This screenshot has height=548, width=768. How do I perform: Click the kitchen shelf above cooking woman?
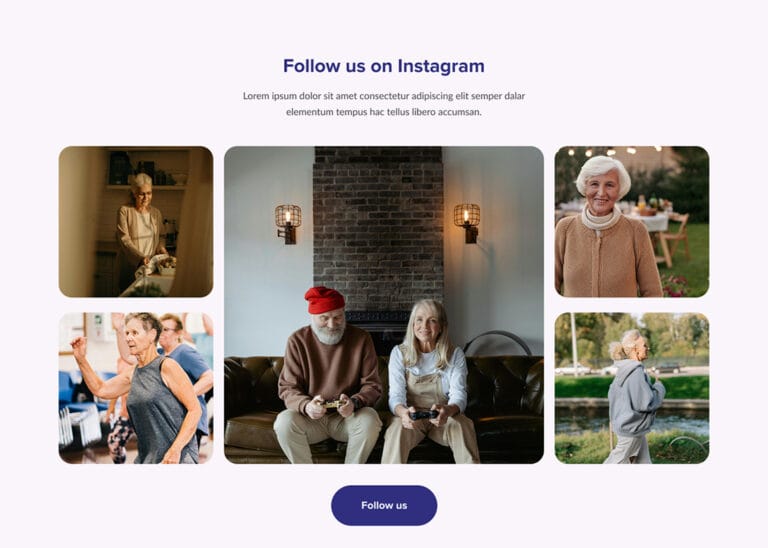pyautogui.click(x=147, y=187)
